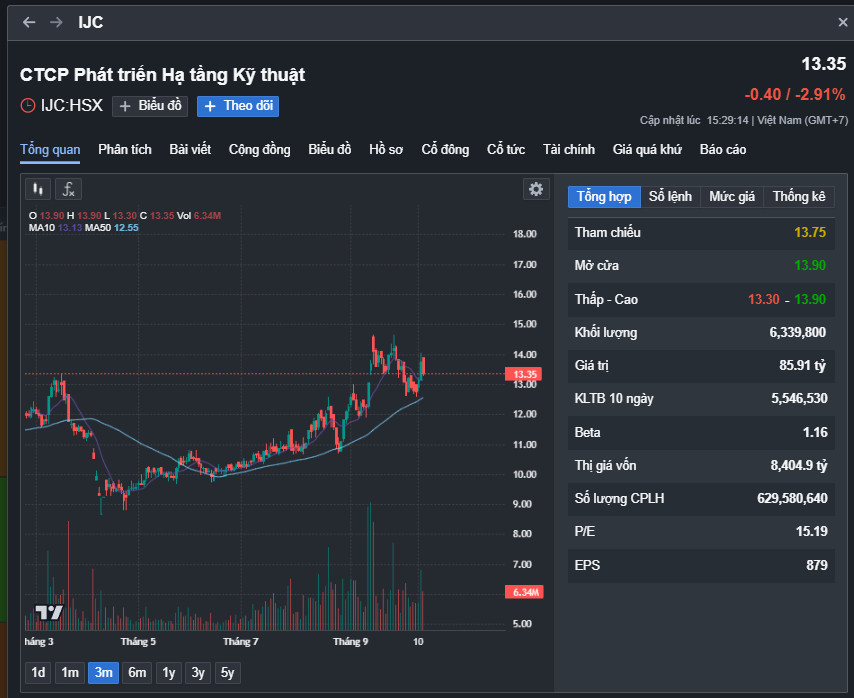Click the forward arrow navigation icon
854x698 pixels.
pos(56,22)
